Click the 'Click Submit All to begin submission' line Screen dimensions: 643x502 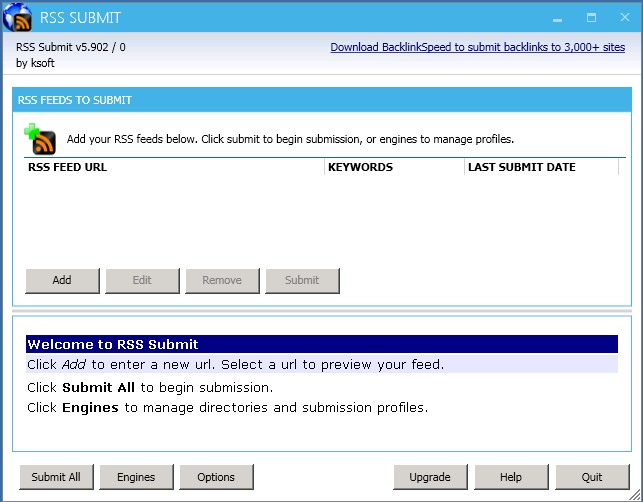[x=150, y=387]
